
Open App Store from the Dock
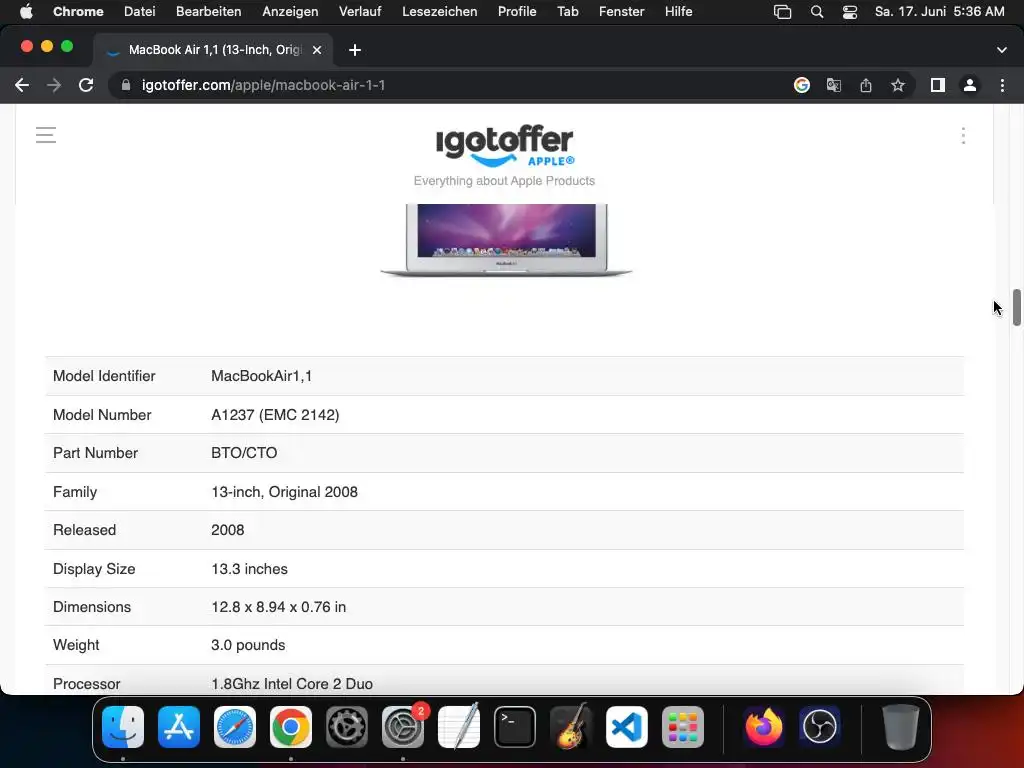point(179,727)
